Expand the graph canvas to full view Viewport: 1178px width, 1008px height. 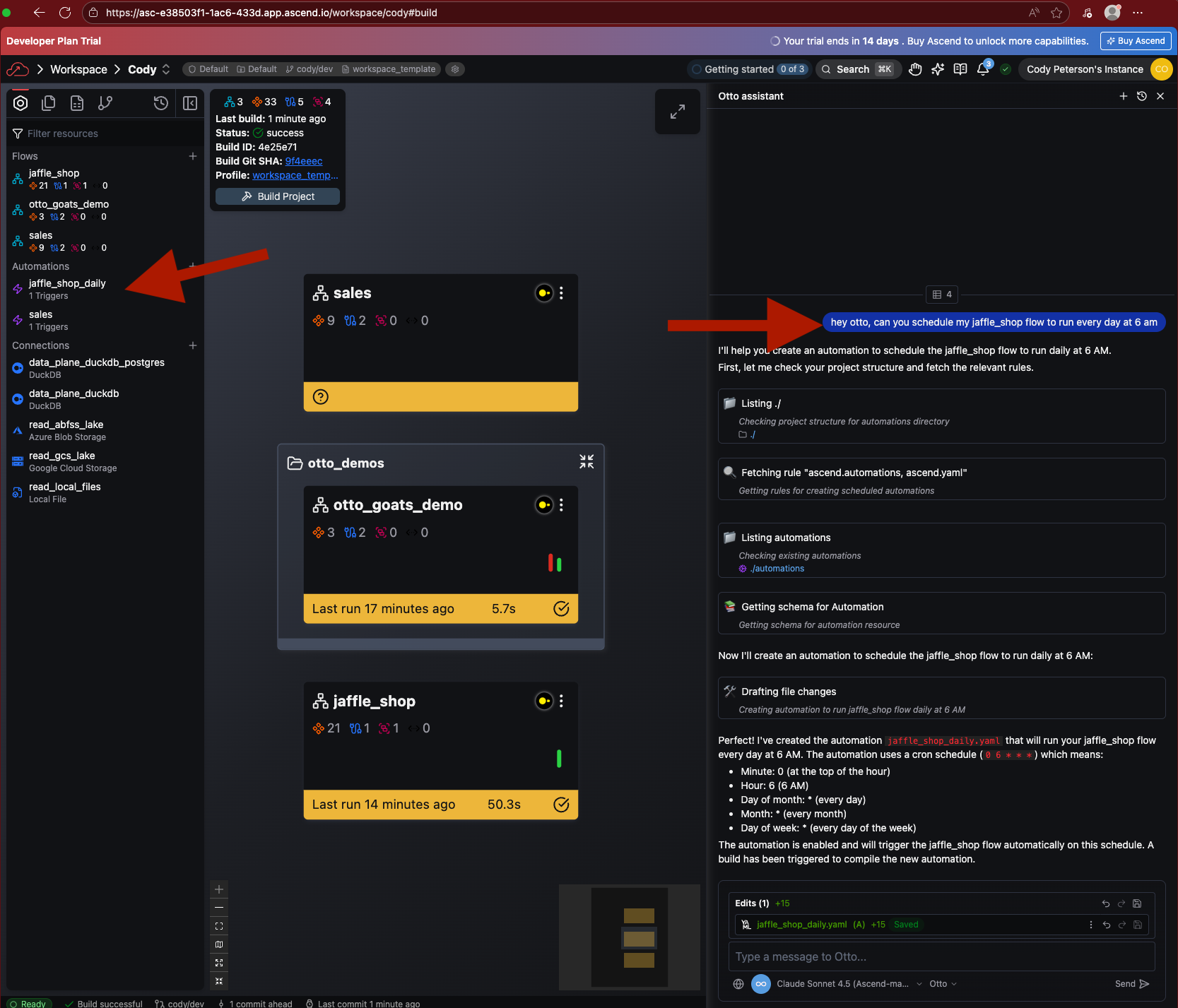click(678, 112)
